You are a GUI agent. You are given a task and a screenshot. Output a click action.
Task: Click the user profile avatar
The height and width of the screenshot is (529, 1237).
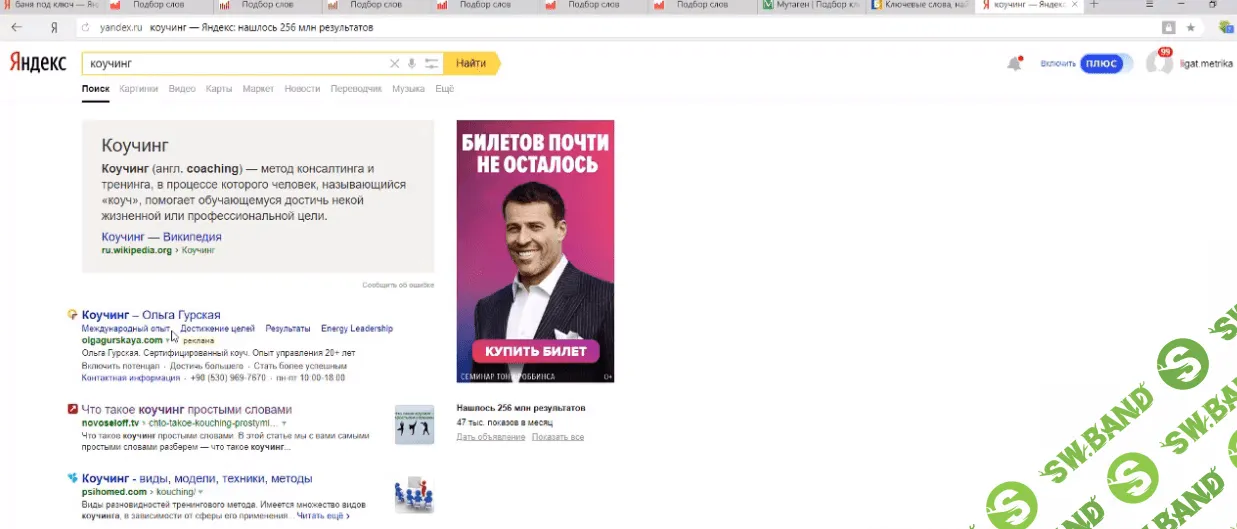click(x=1158, y=64)
